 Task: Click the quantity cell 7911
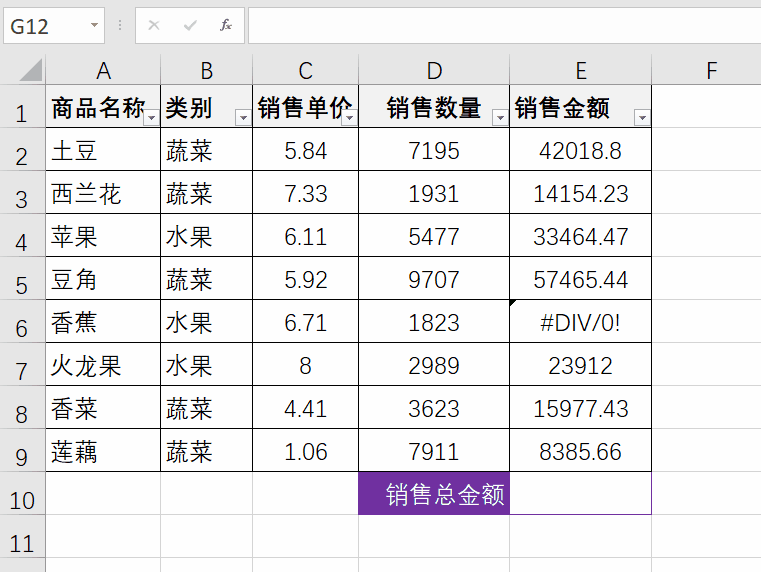point(434,450)
